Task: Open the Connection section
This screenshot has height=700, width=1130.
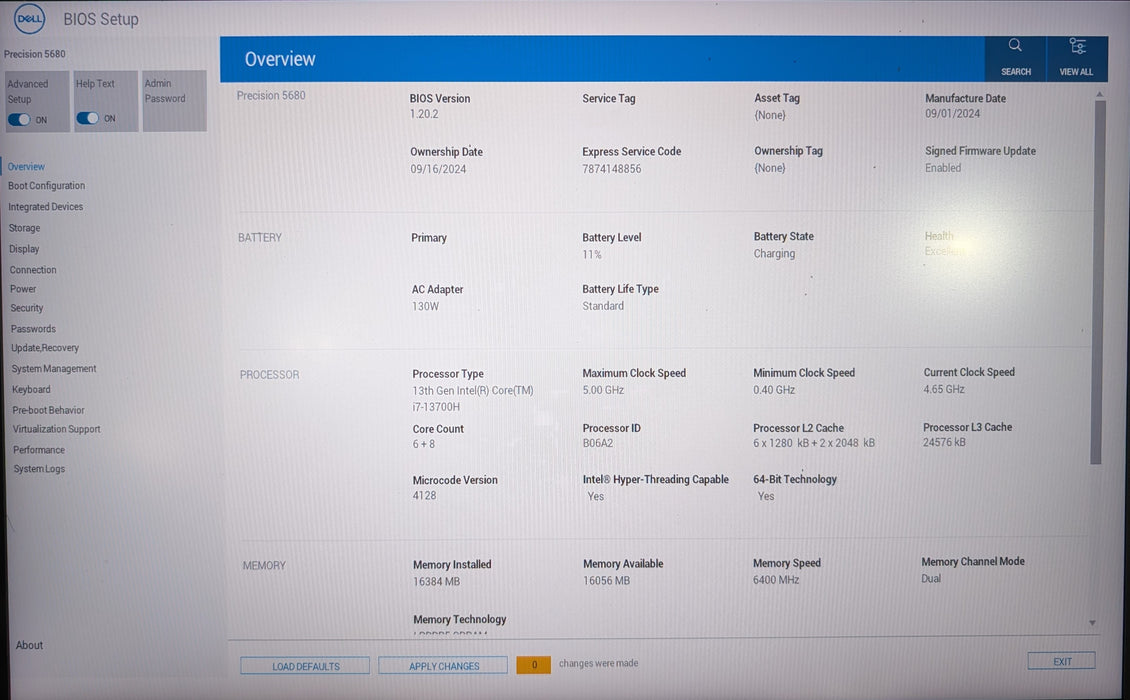Action: coord(32,270)
